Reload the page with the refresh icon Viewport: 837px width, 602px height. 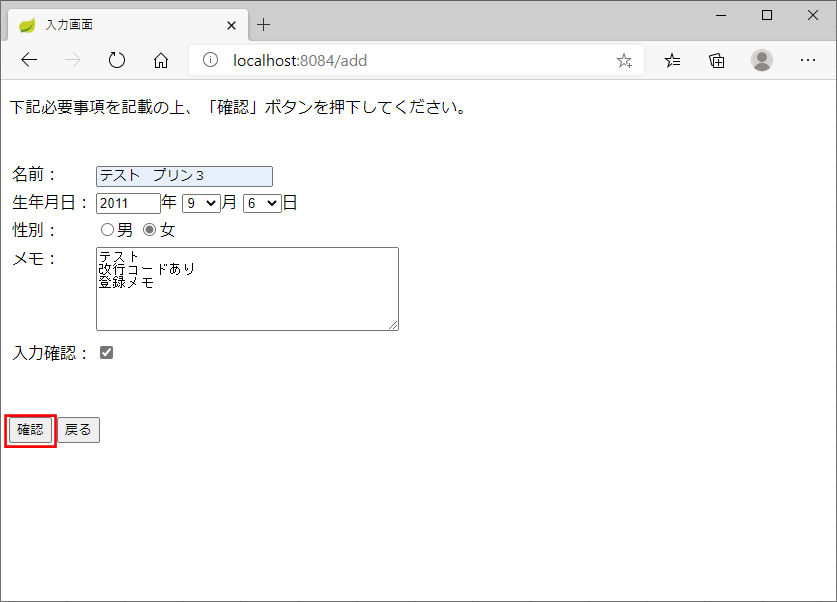point(117,60)
